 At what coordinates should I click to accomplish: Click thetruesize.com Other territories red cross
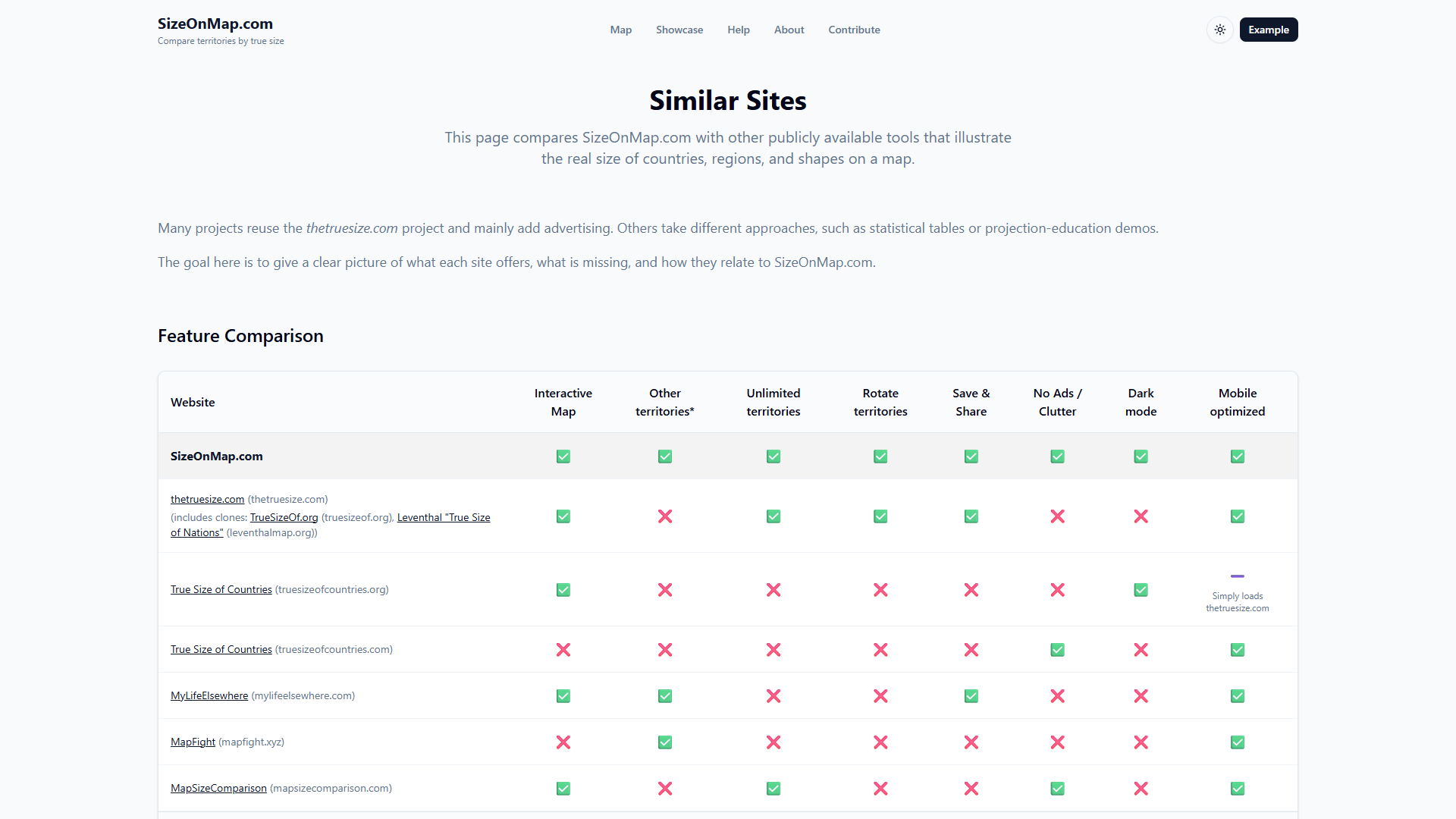point(664,516)
